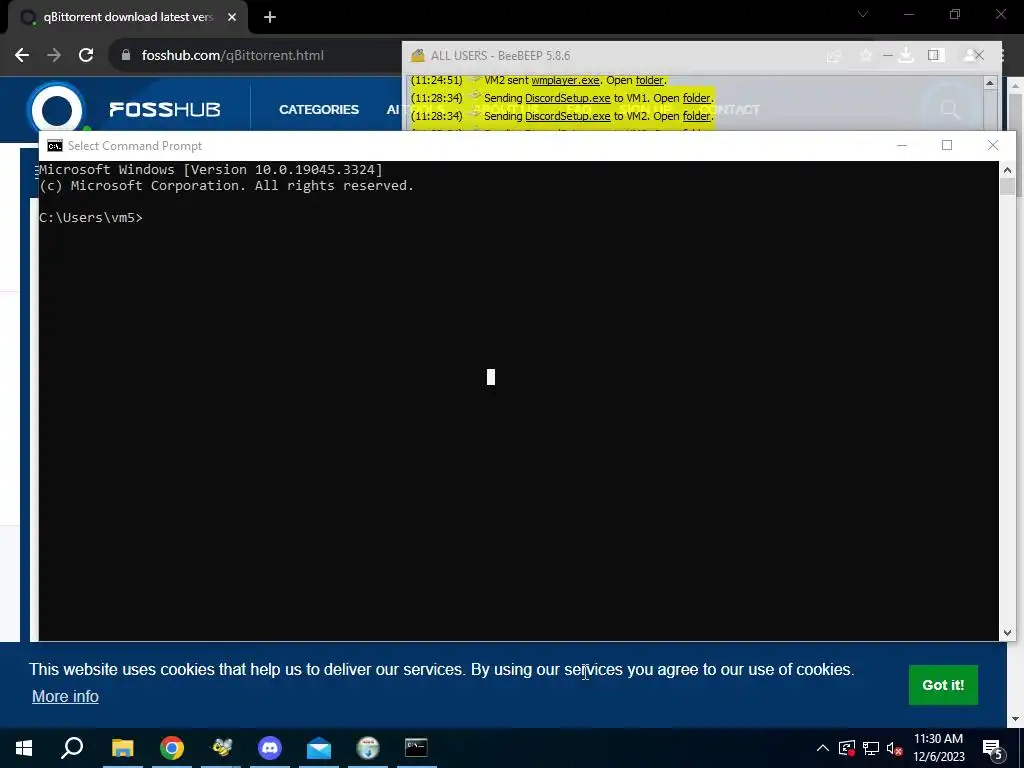Open More info cookie link
Viewport: 1024px width, 768px height.
(x=65, y=696)
